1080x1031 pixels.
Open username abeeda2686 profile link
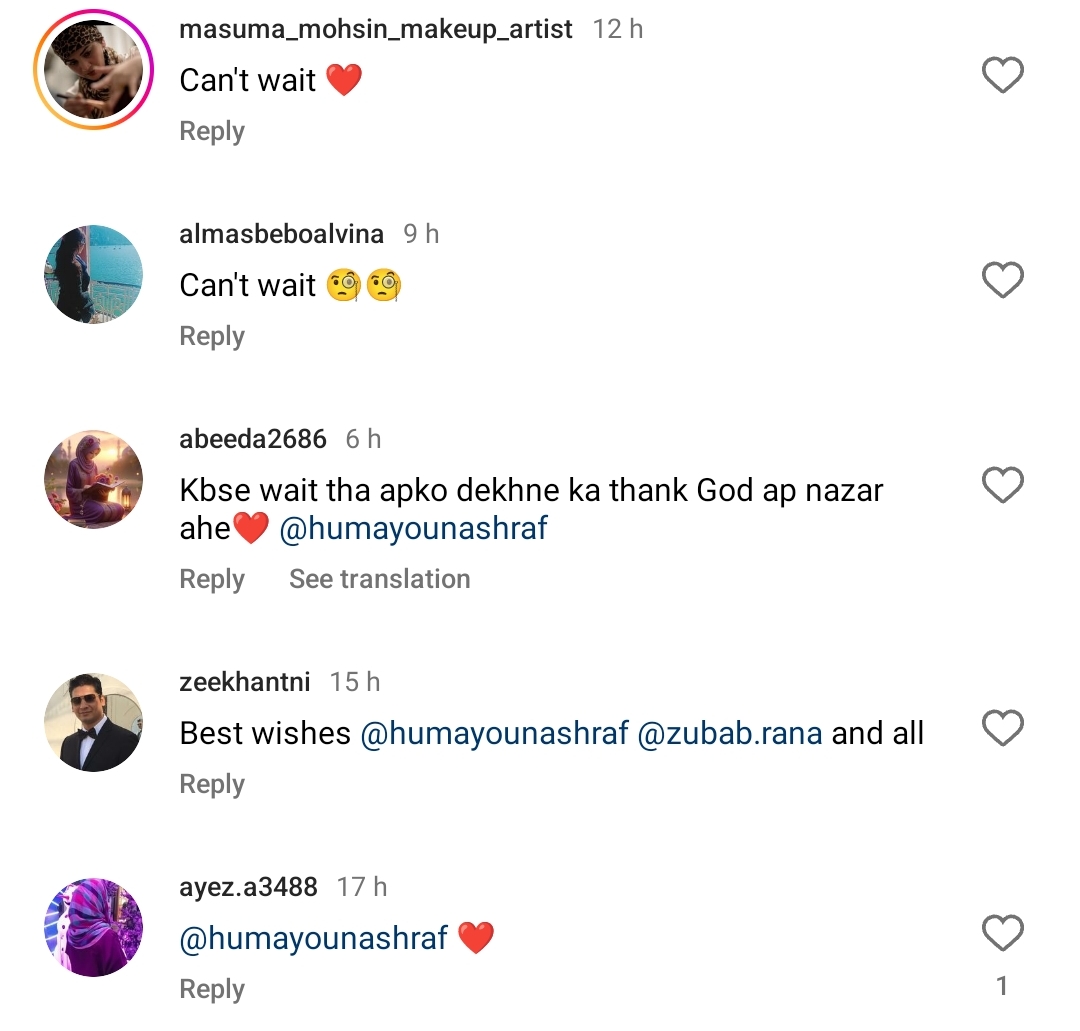253,439
